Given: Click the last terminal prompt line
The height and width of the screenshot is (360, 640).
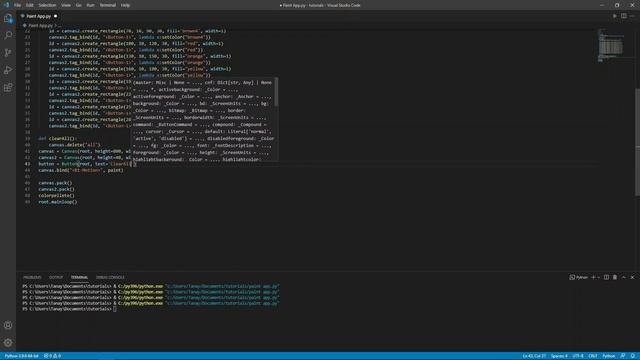Looking at the screenshot, I should [x=69, y=309].
